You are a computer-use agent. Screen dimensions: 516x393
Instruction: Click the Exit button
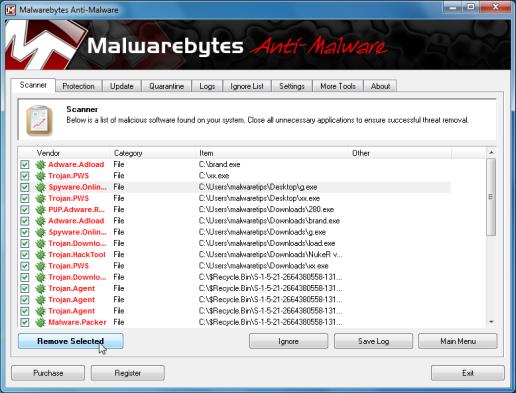[x=468, y=373]
